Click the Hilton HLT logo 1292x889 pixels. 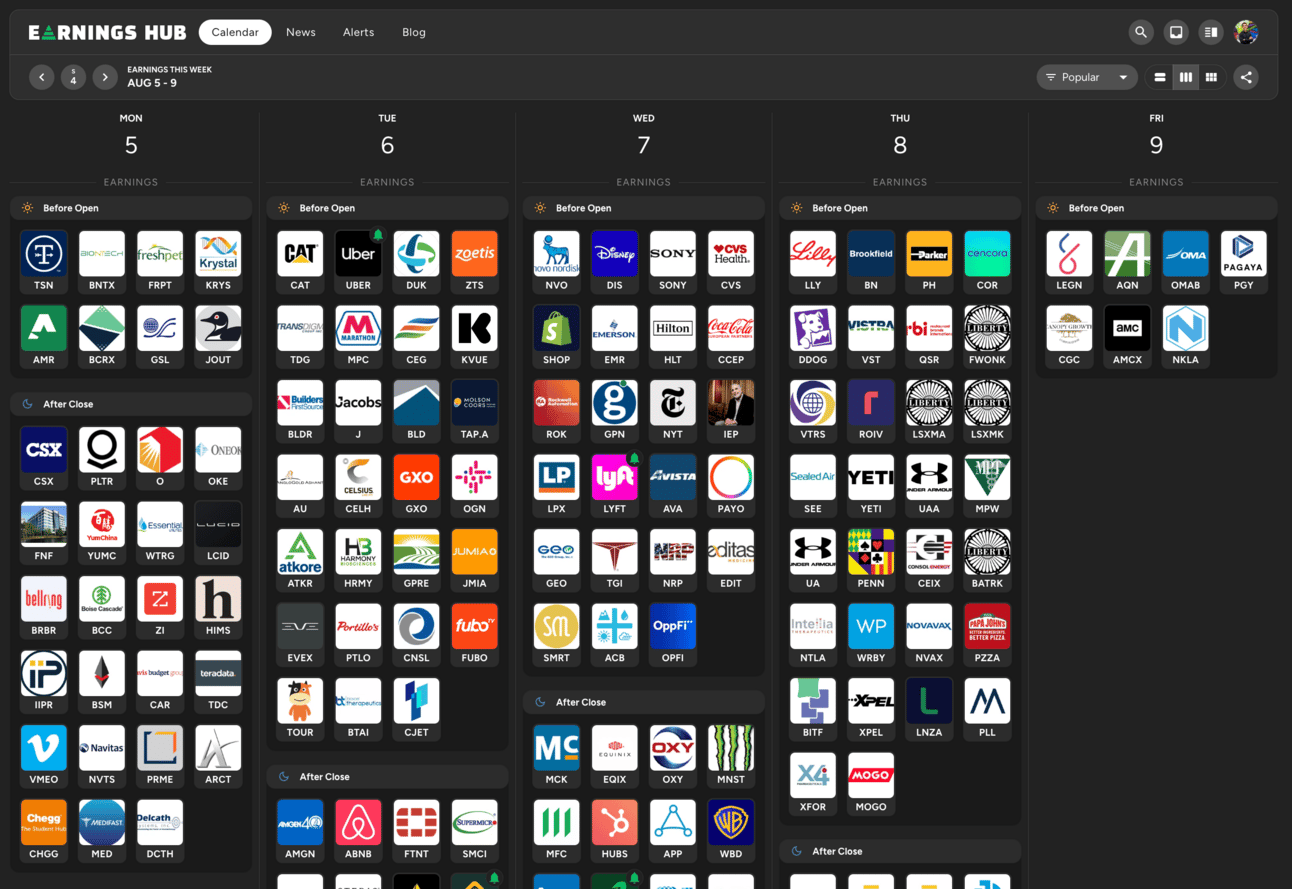pos(673,328)
